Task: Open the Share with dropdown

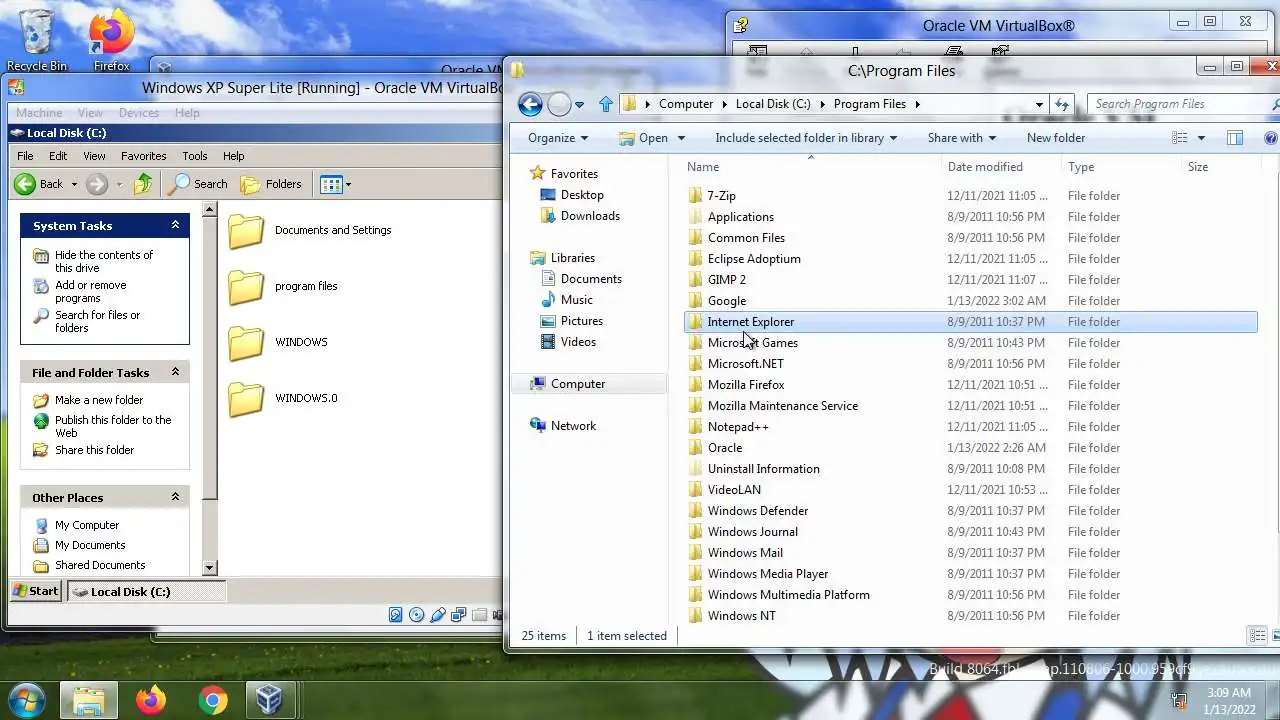Action: [962, 138]
